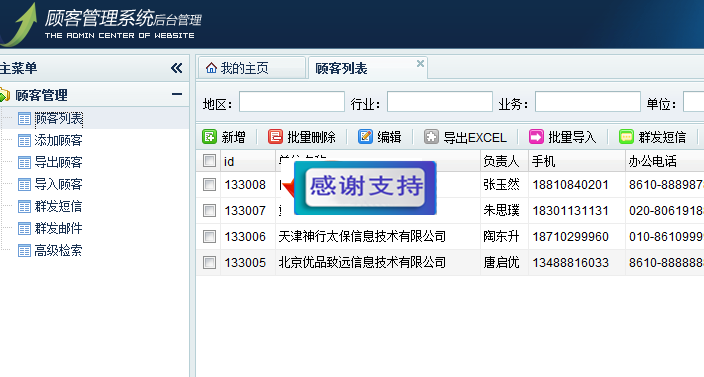Open 群发短信 in the sidebar tree
Viewport: 704px width, 377px height.
[58, 206]
